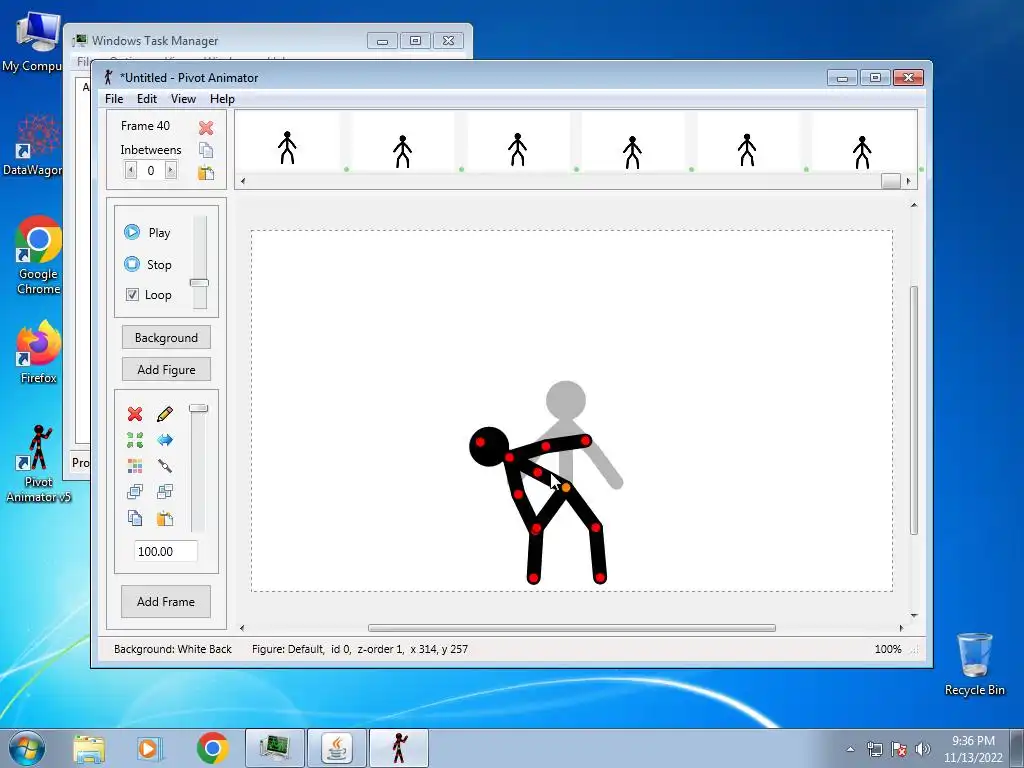Center the selected figure

[135, 440]
